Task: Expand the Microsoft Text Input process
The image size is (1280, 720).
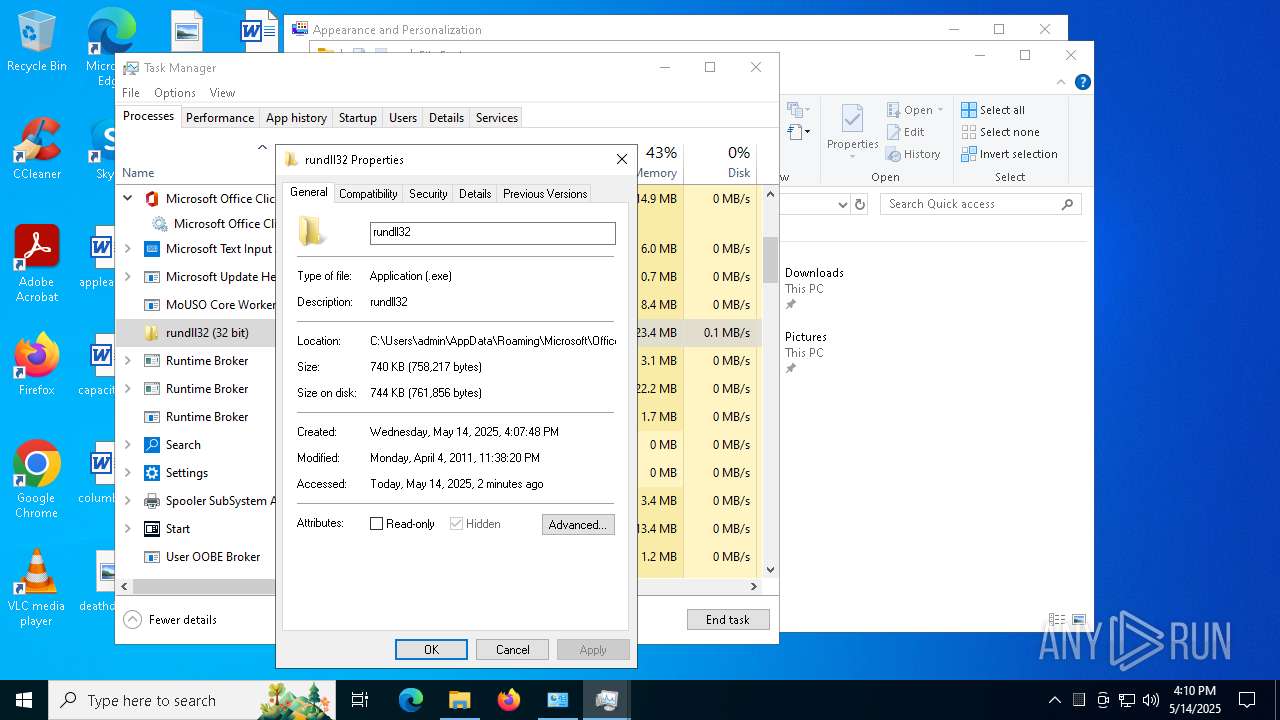Action: coord(127,249)
